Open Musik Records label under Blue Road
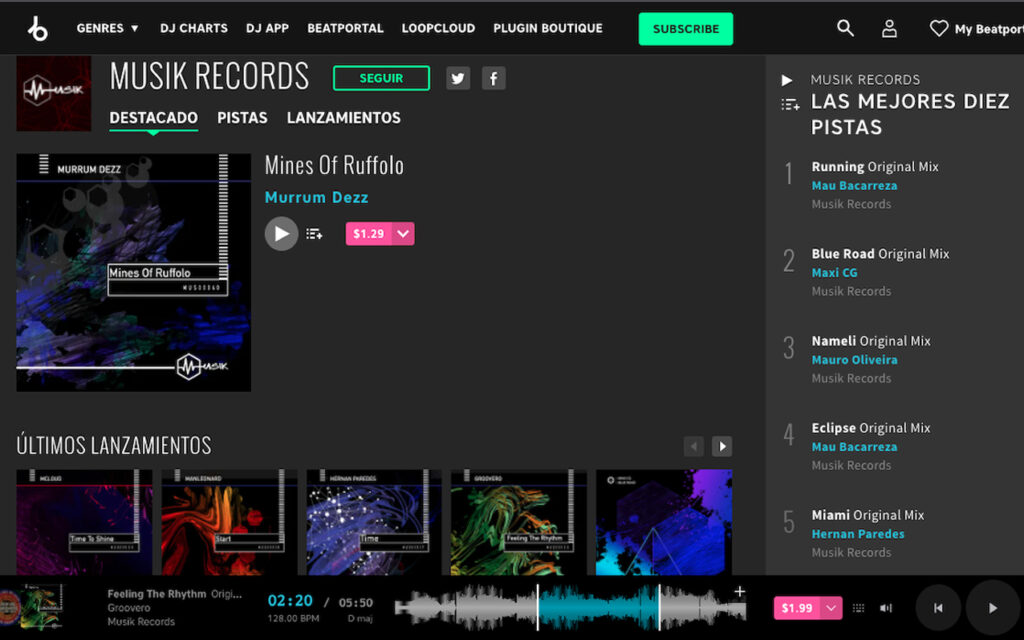 coord(852,291)
